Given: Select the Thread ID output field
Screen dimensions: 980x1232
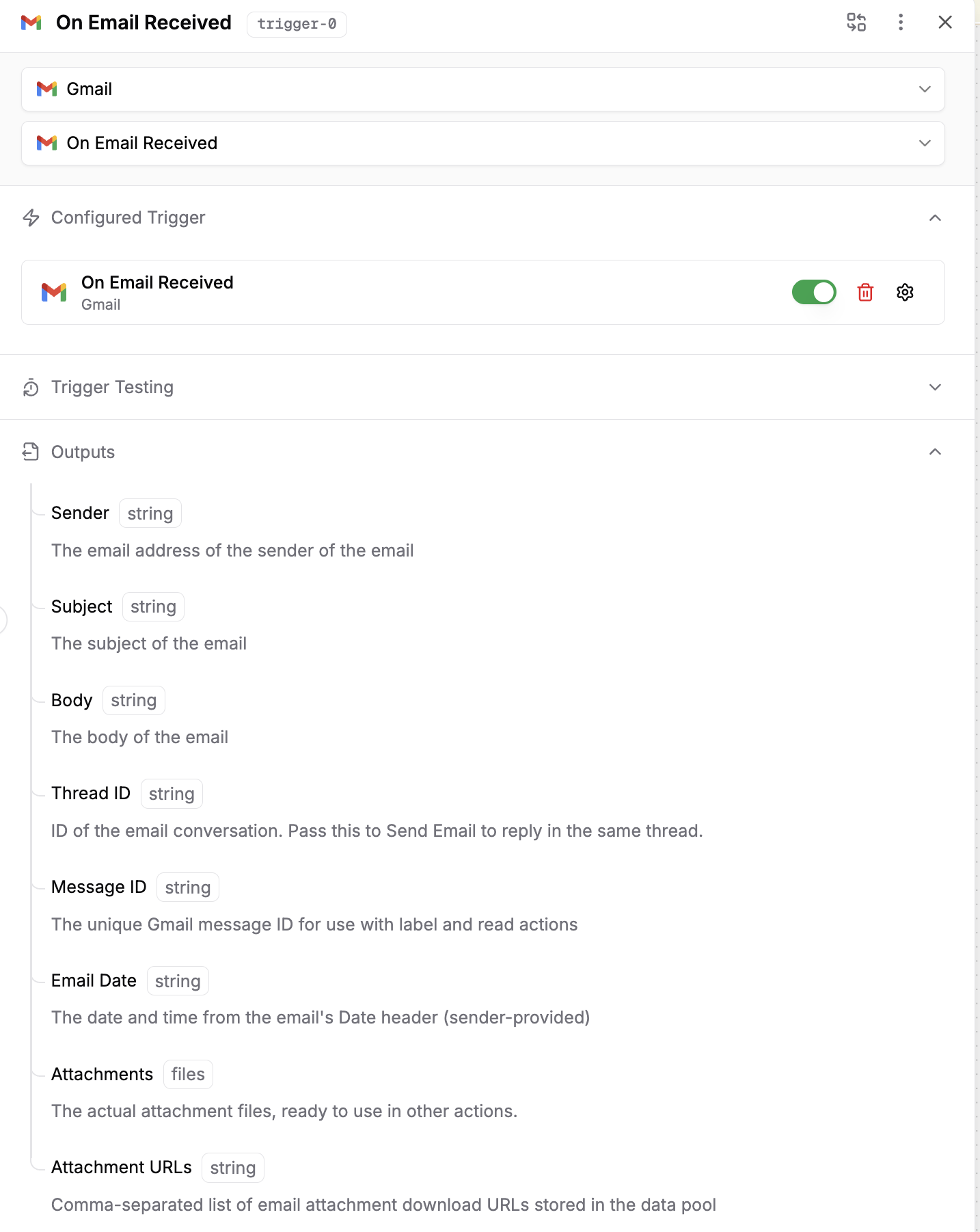Looking at the screenshot, I should (91, 794).
